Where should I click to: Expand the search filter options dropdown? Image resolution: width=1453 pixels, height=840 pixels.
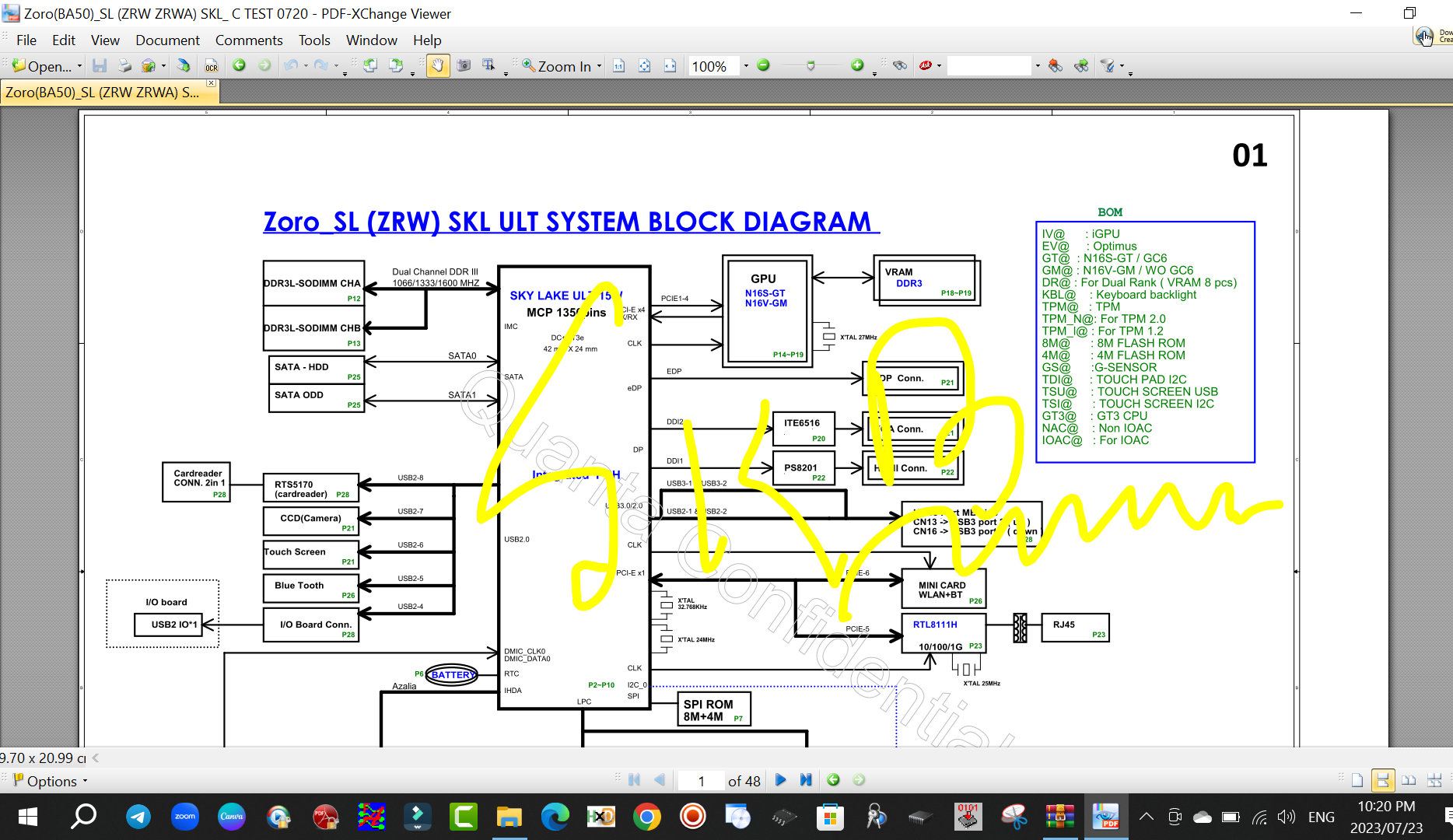pyautogui.click(x=1122, y=66)
